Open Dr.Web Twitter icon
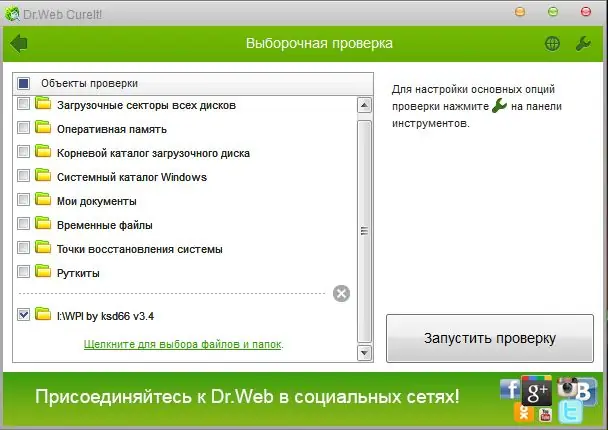Screen dimensions: 608x430 tap(570, 412)
